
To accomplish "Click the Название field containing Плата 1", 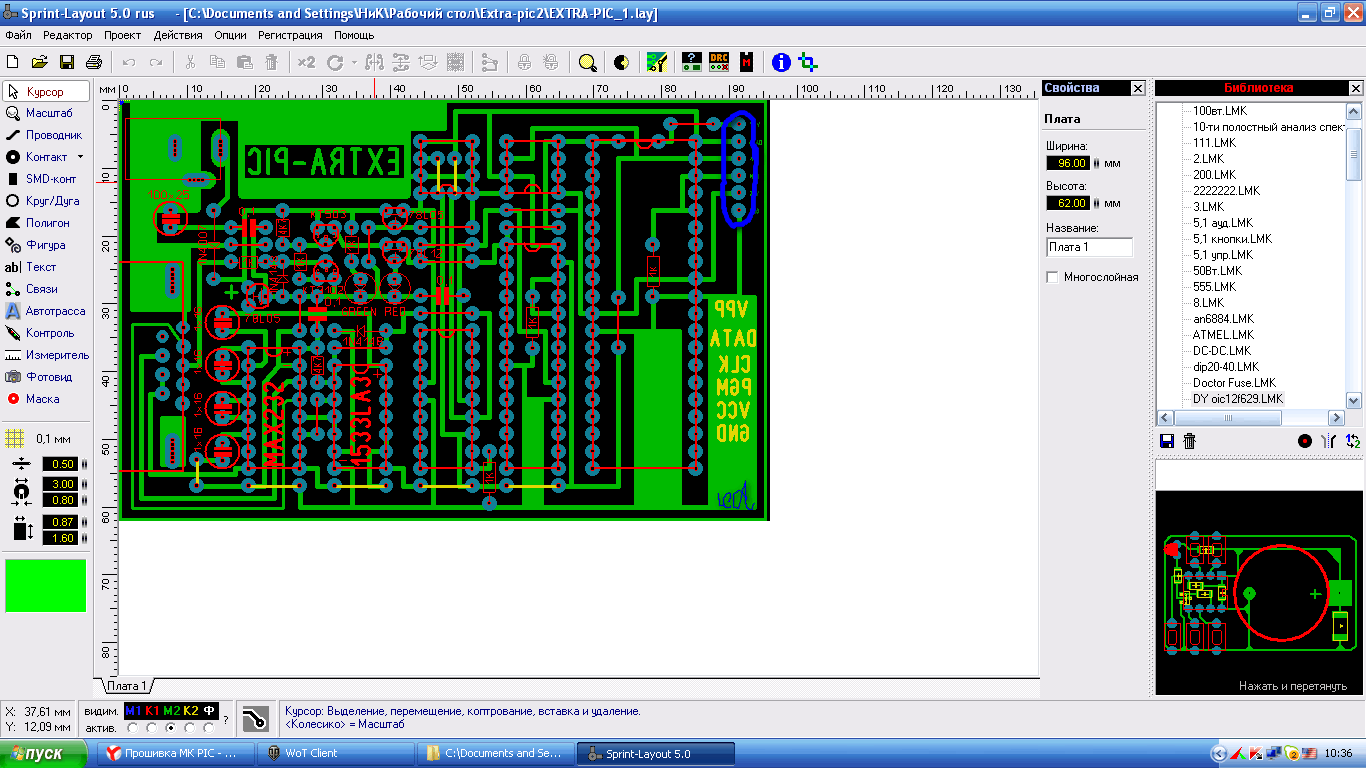I will [x=1089, y=247].
